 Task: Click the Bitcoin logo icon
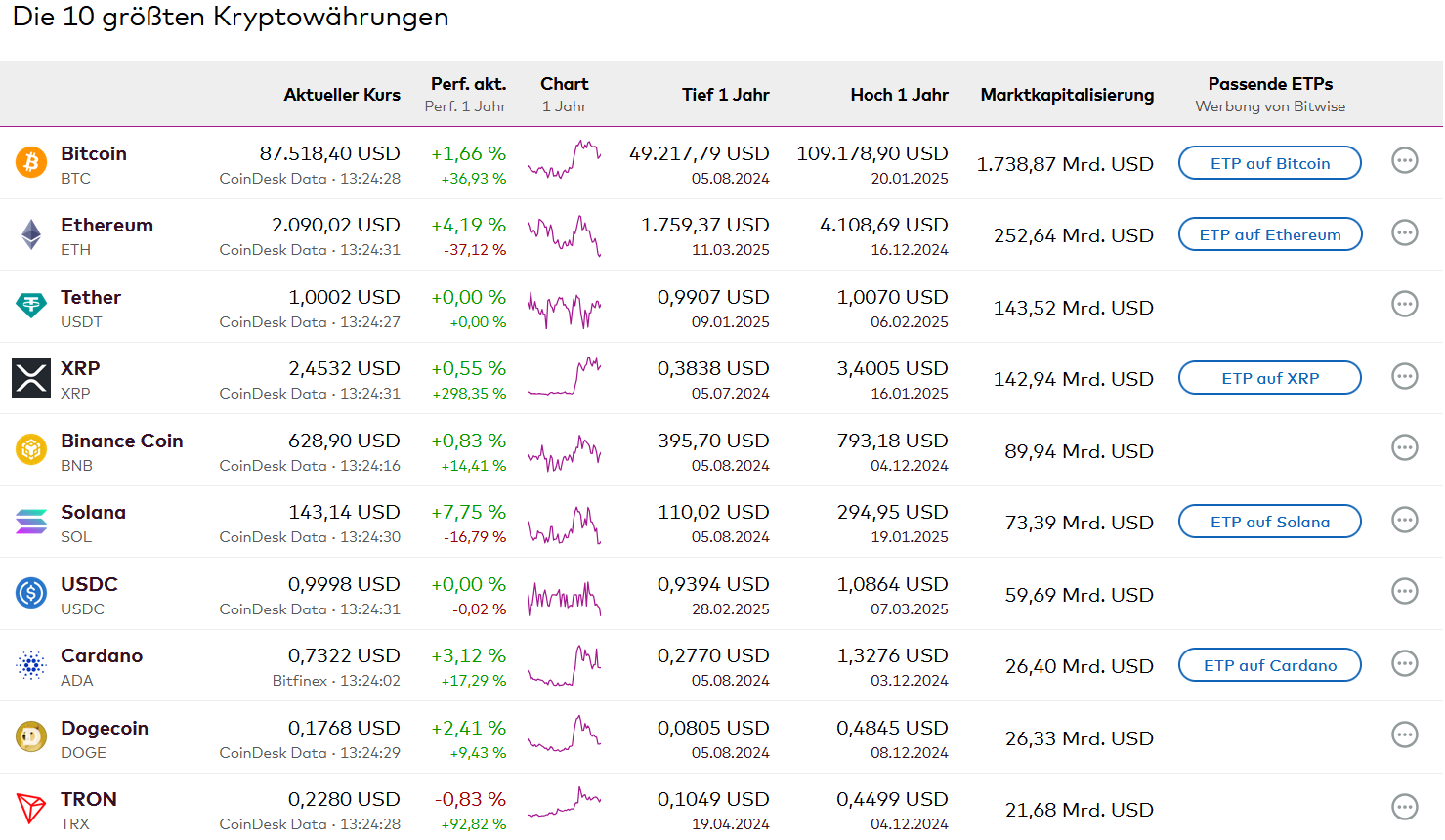click(x=31, y=163)
